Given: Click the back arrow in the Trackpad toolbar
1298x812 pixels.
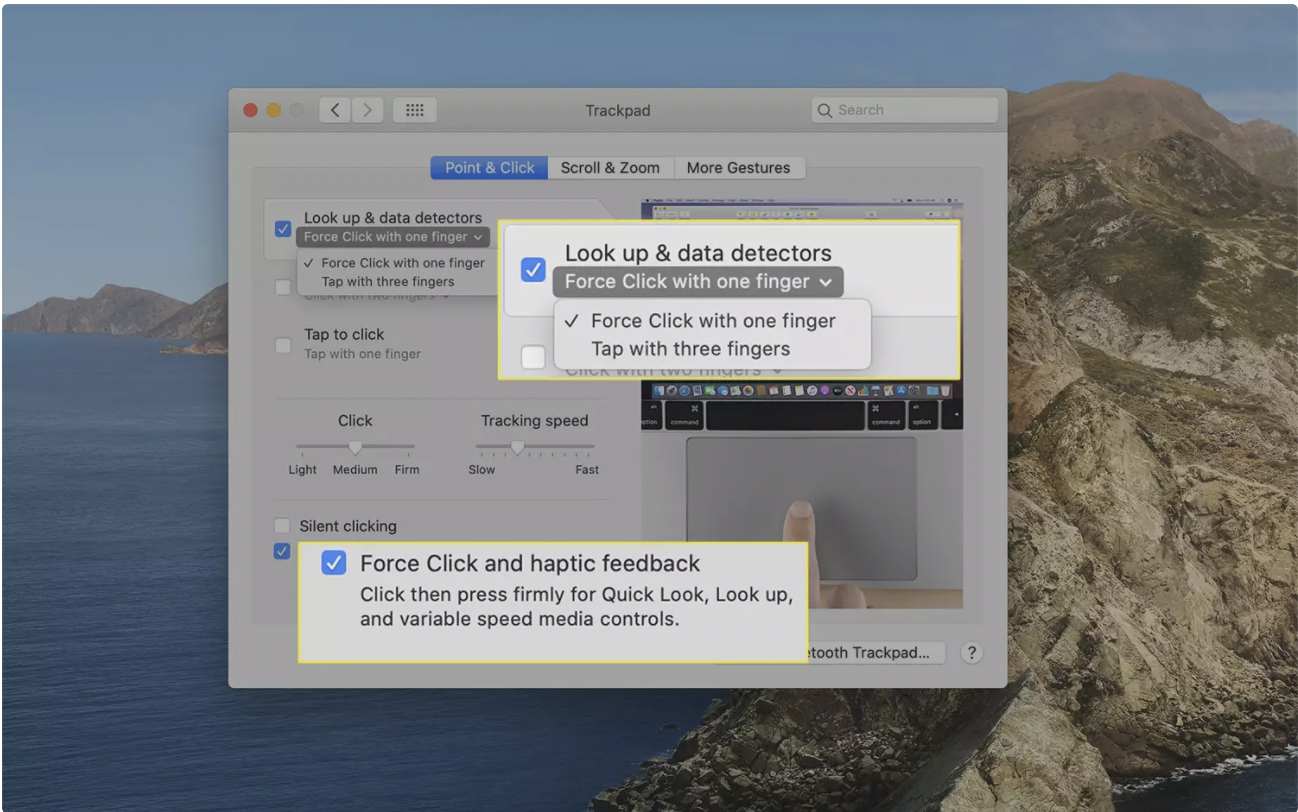Looking at the screenshot, I should (x=335, y=110).
